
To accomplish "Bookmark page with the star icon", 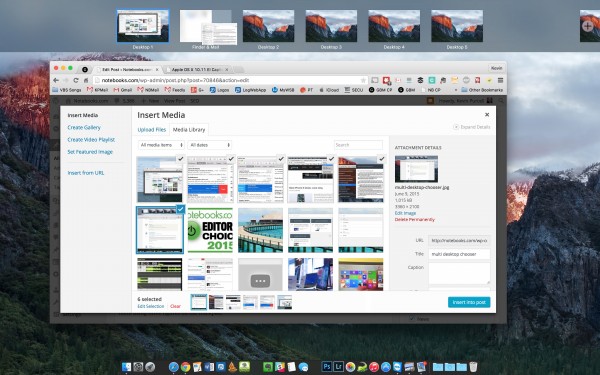I will [363, 80].
